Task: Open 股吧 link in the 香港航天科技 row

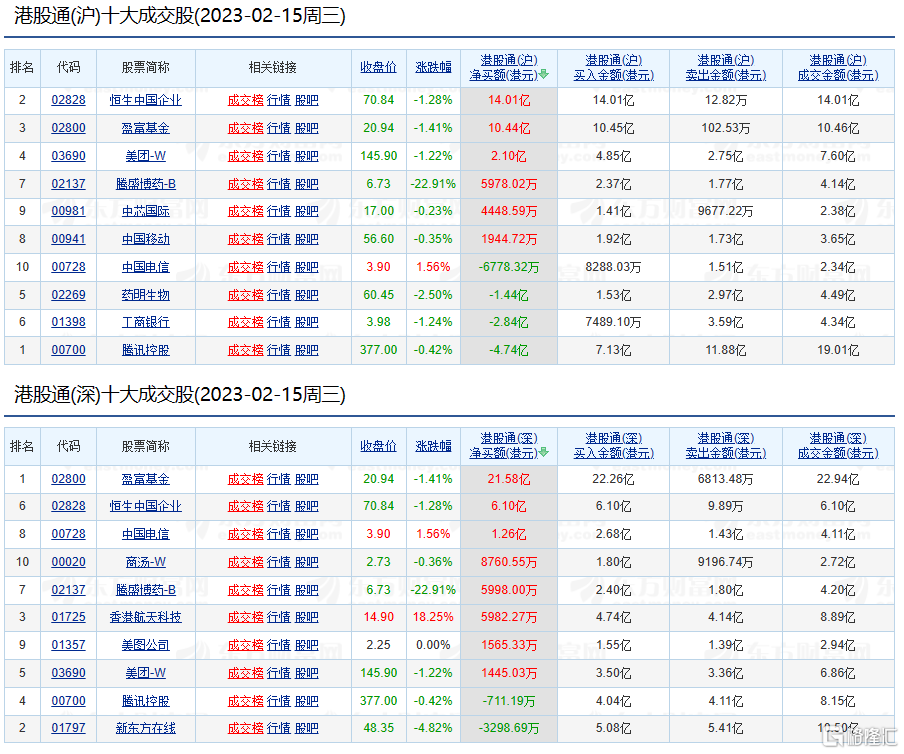Action: [x=307, y=617]
